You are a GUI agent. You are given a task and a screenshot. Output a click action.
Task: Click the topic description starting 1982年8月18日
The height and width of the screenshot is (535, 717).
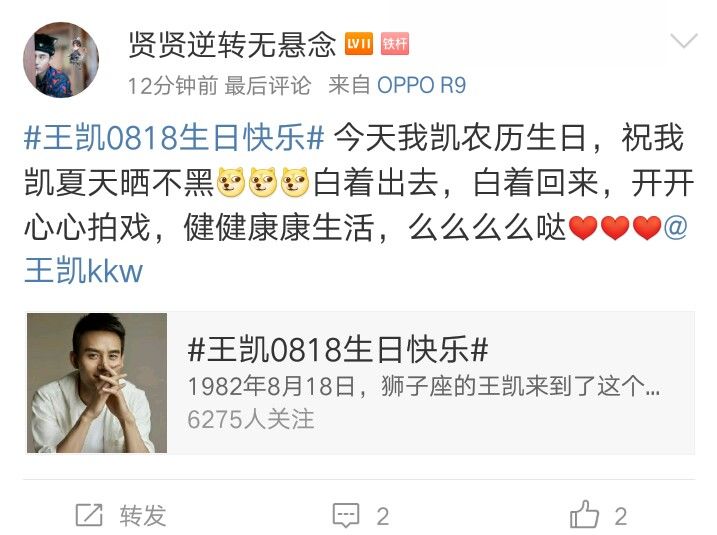[424, 386]
